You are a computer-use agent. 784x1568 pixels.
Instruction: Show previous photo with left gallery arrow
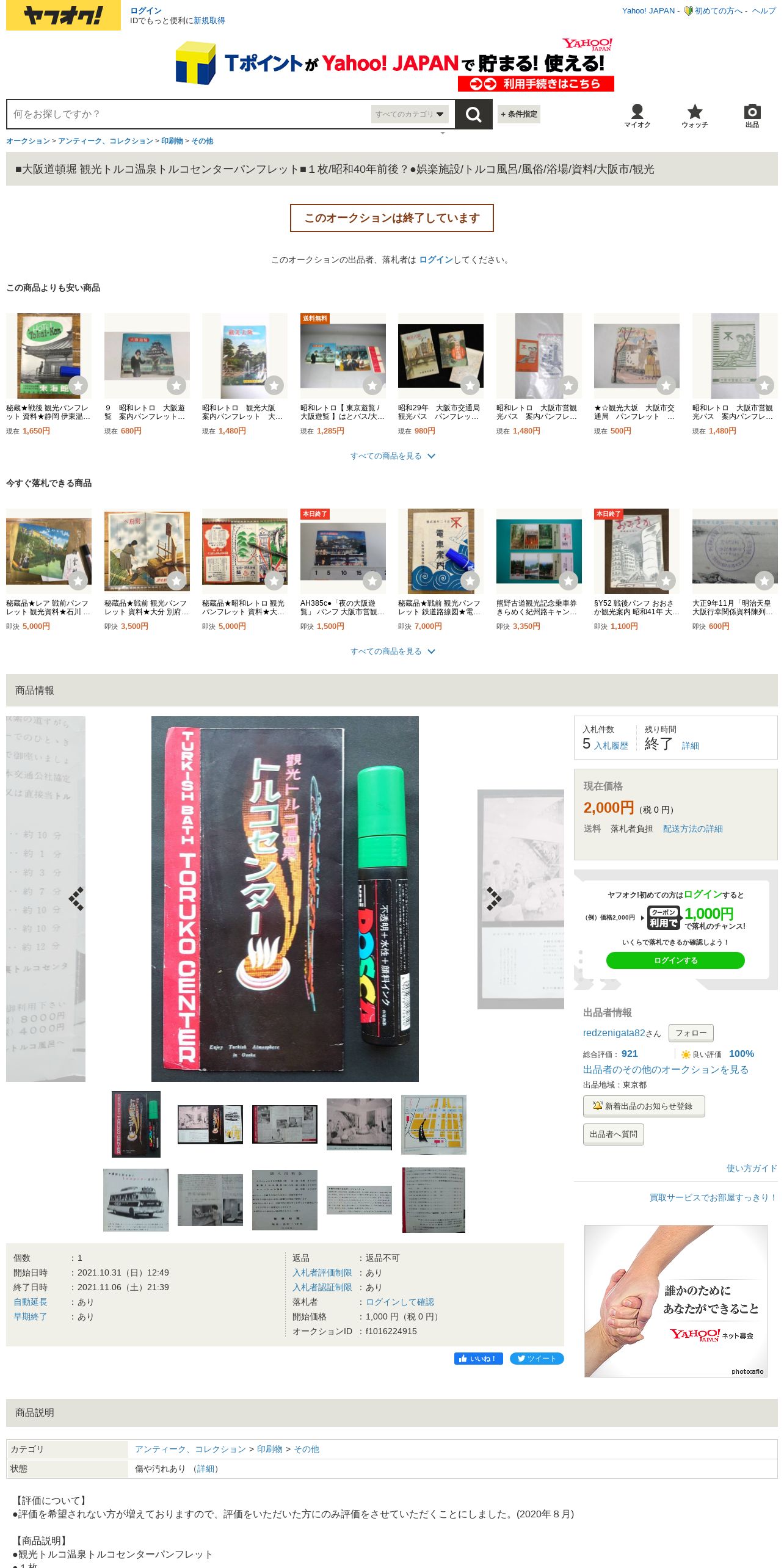(x=76, y=899)
